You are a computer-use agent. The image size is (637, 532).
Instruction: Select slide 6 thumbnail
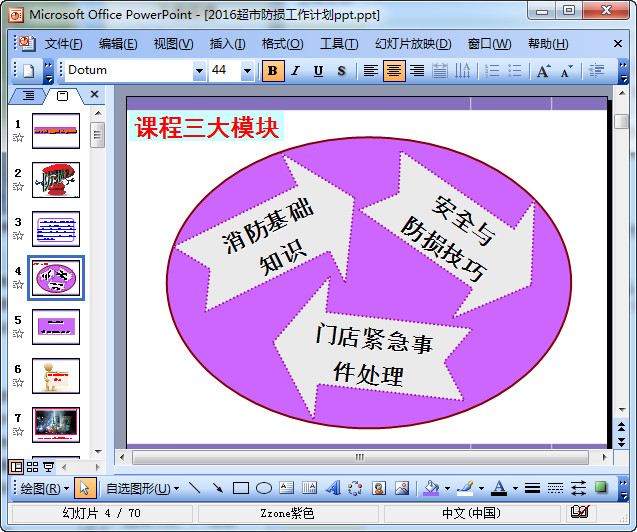pyautogui.click(x=56, y=376)
